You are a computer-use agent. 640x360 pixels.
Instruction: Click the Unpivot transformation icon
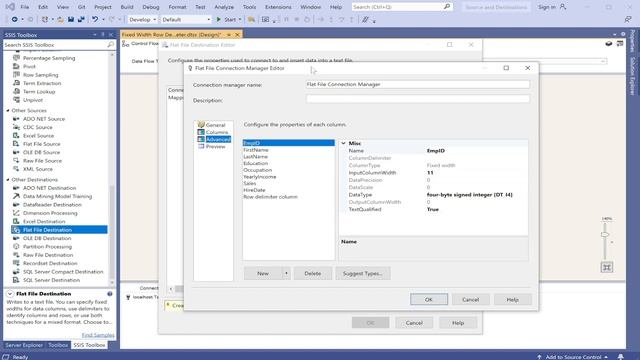tap(16, 100)
